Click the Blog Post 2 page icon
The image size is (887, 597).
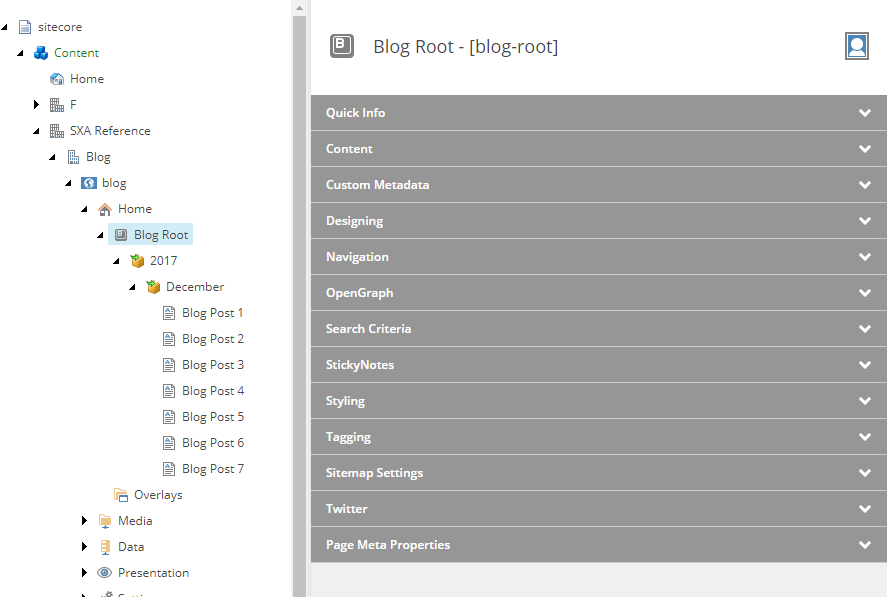point(169,339)
